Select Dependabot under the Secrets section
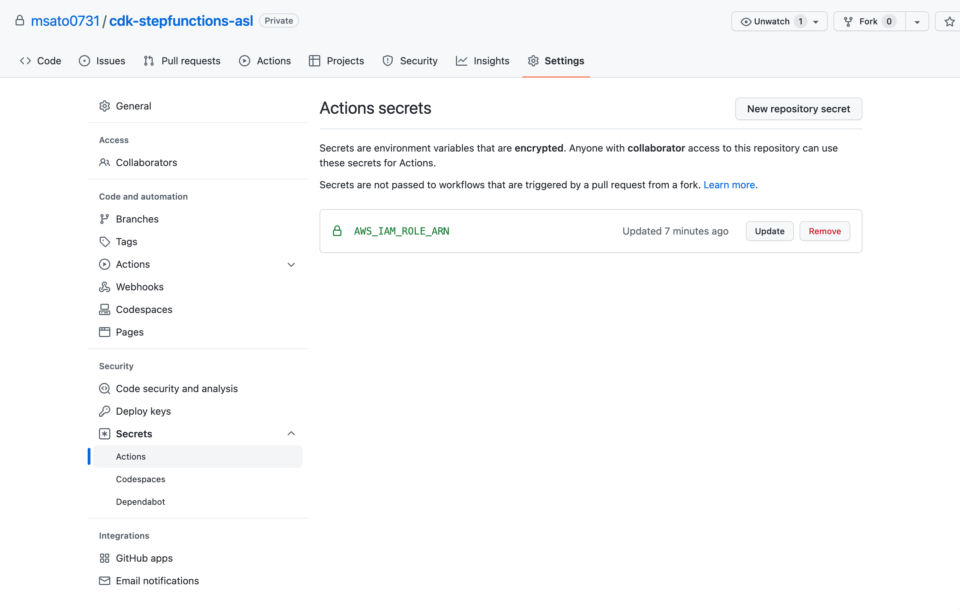This screenshot has height=609, width=960. (x=140, y=501)
